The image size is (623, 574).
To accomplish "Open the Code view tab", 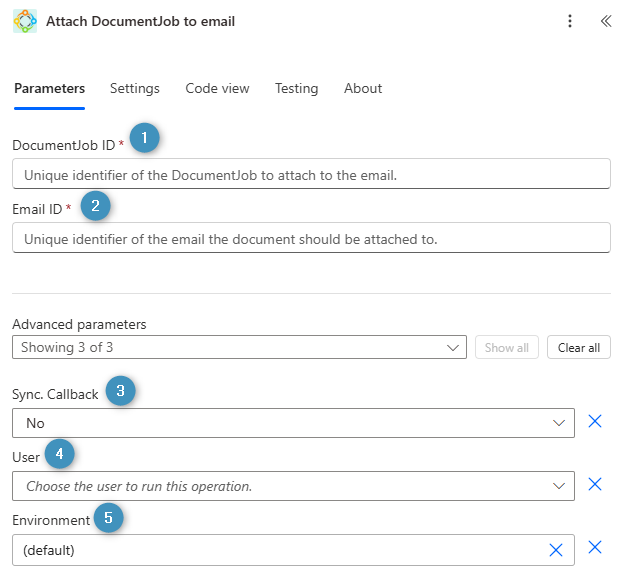I will (217, 88).
